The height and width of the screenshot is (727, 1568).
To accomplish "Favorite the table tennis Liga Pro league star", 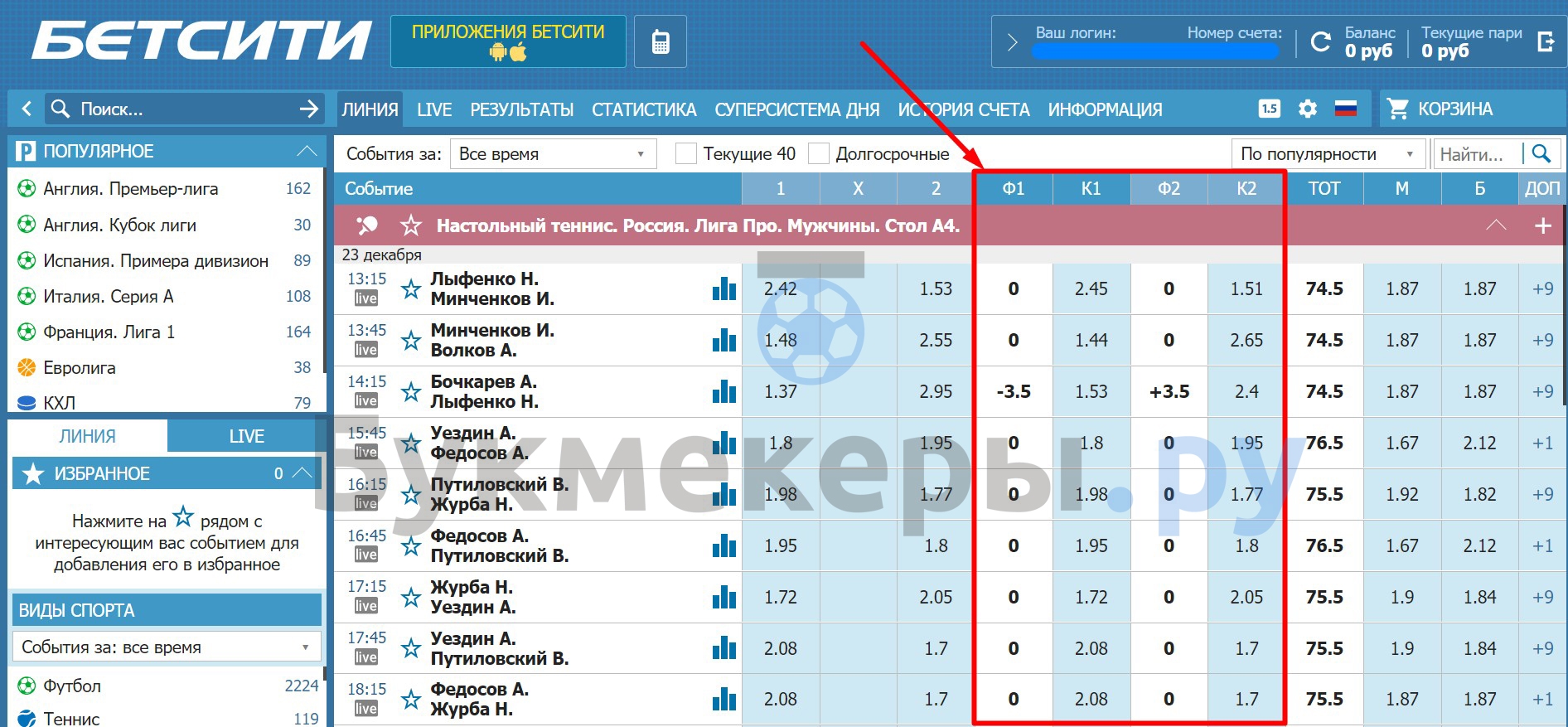I will [x=411, y=225].
